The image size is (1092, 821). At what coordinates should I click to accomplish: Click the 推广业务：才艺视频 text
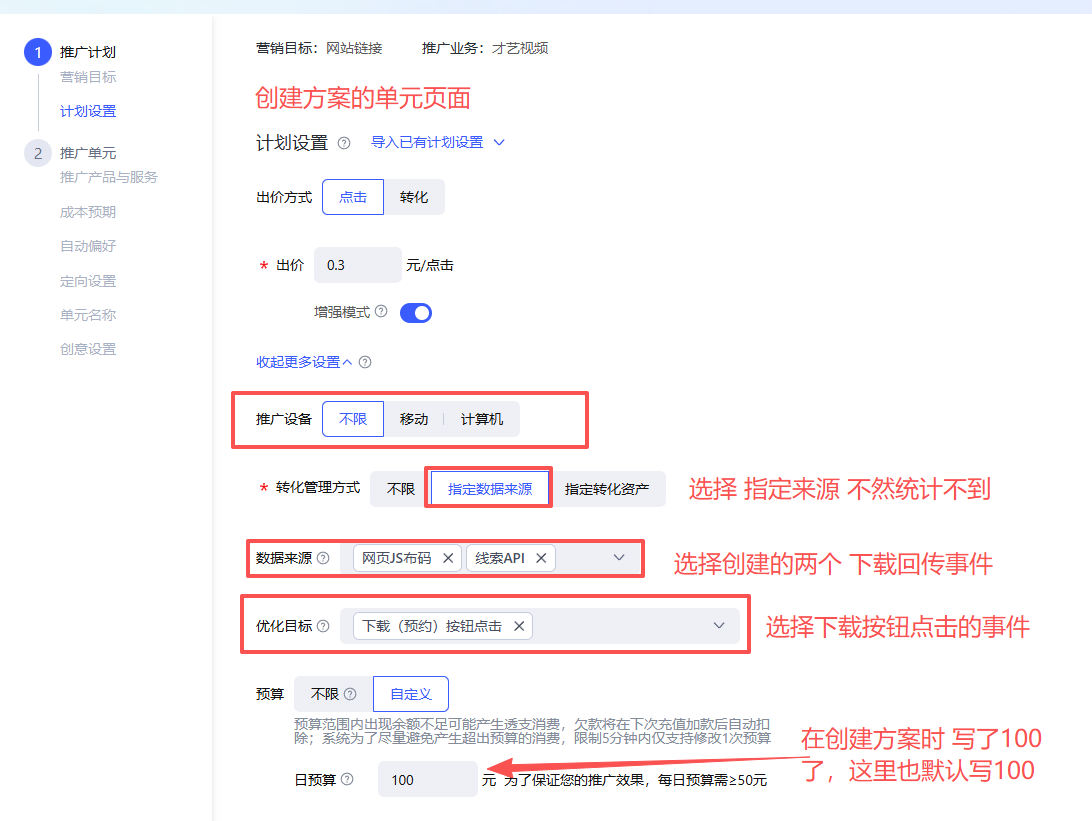tap(485, 48)
